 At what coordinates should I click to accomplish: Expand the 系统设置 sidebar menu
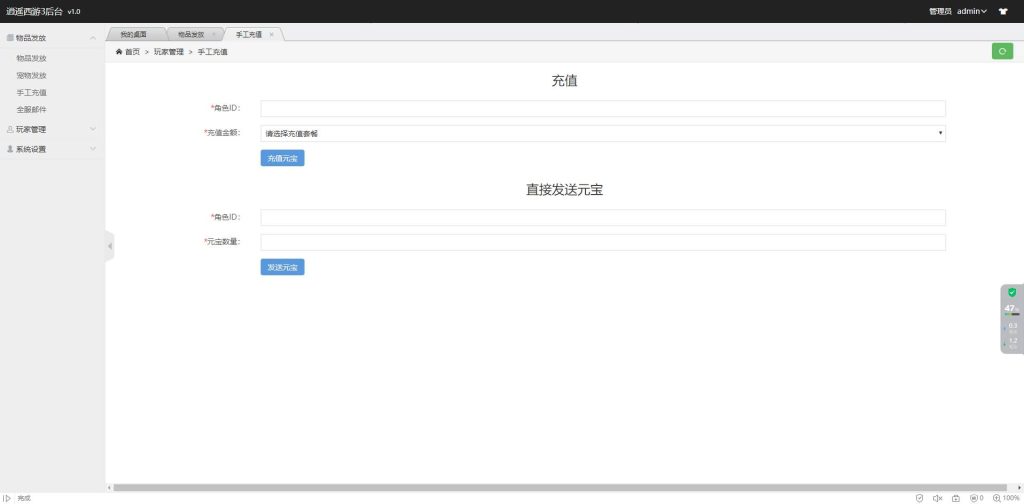(51, 149)
